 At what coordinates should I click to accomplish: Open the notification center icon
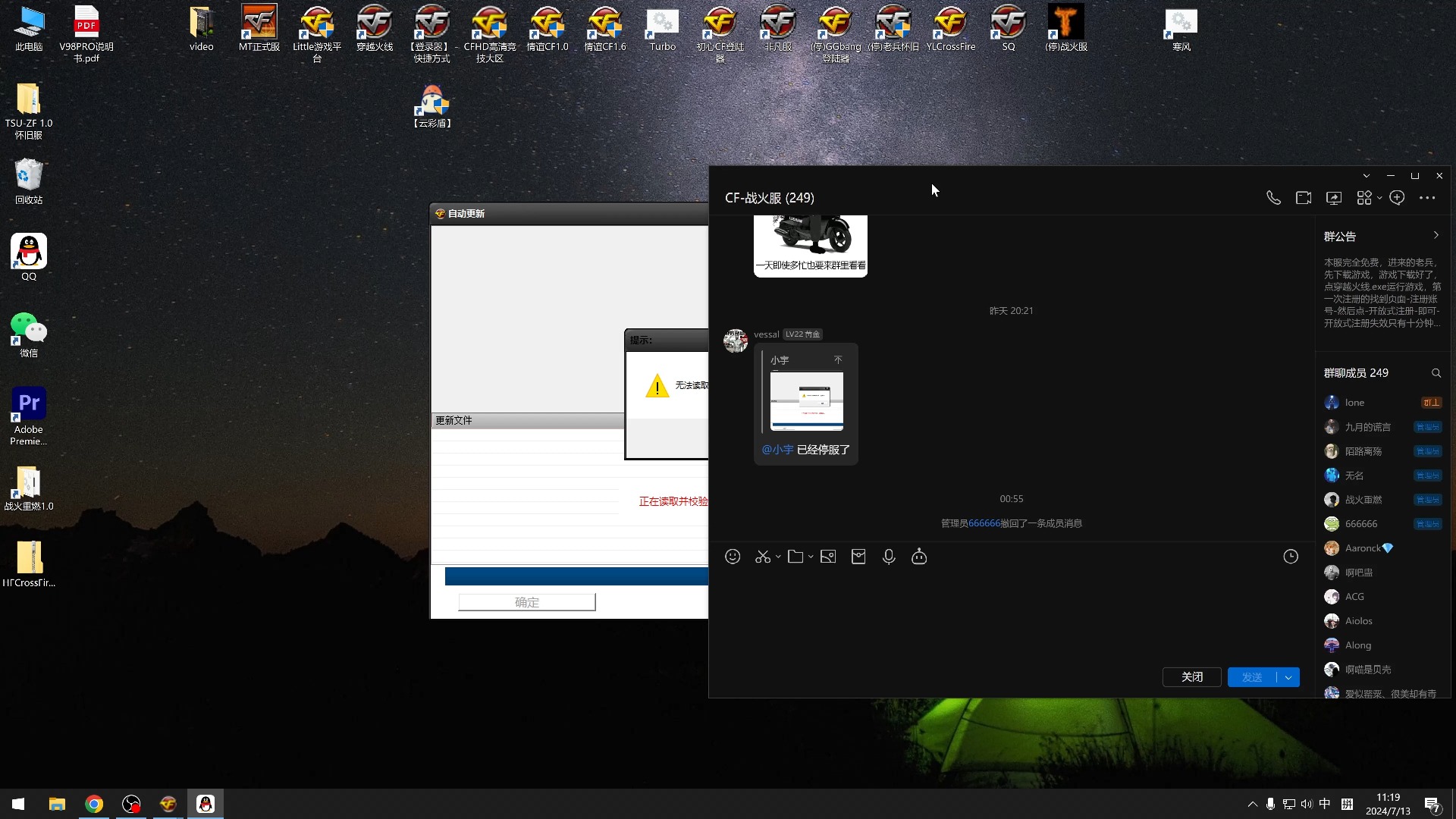[x=1432, y=805]
